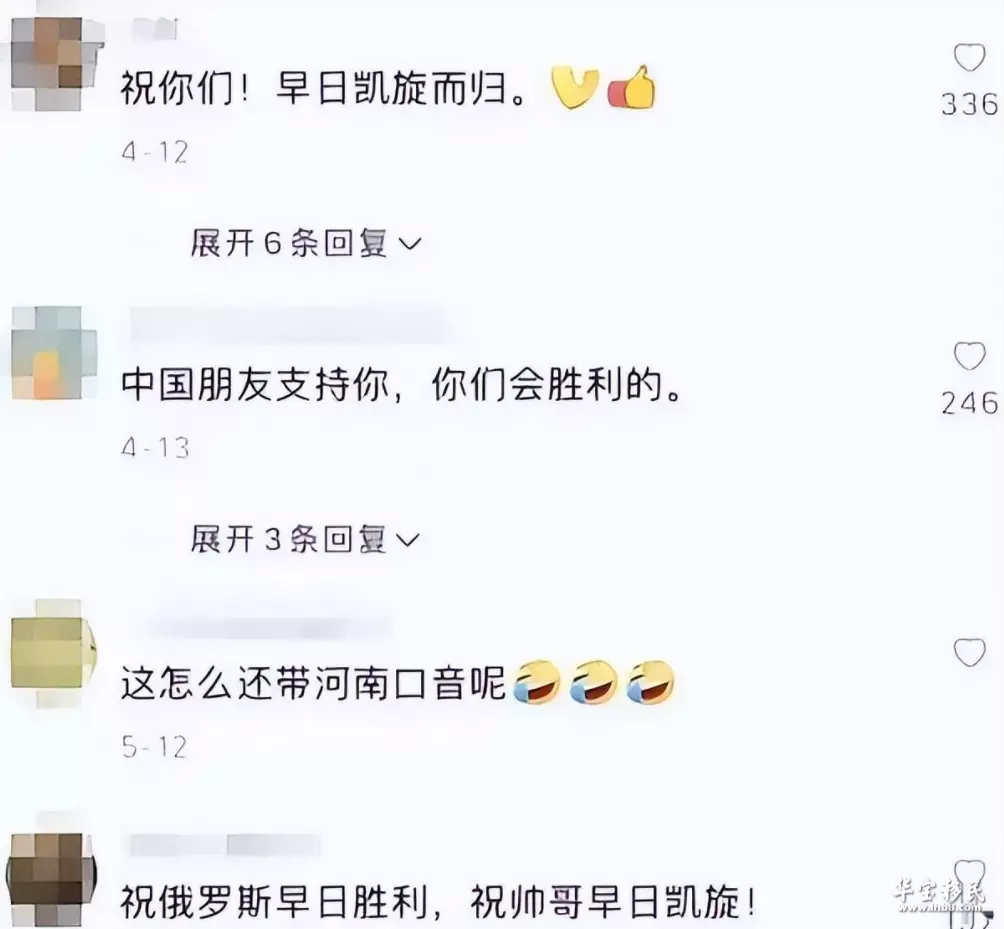The height and width of the screenshot is (929, 1004).
Task: Like the comment with 246 likes
Action: [x=969, y=356]
